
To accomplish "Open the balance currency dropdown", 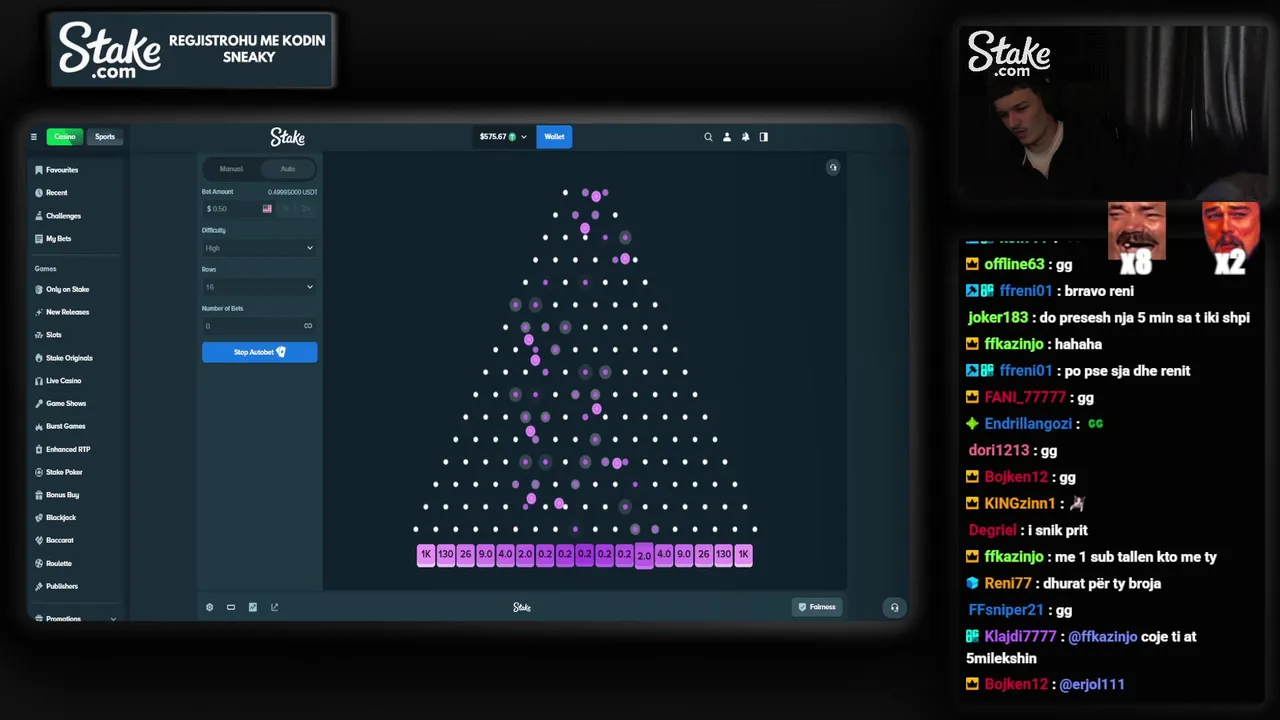I will pyautogui.click(x=503, y=137).
